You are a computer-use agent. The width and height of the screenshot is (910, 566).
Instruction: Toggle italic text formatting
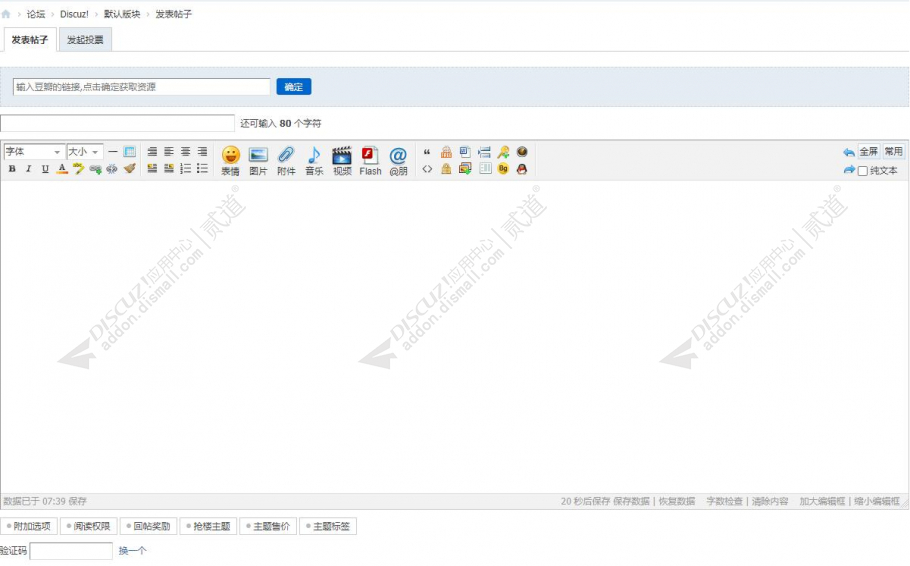click(28, 169)
